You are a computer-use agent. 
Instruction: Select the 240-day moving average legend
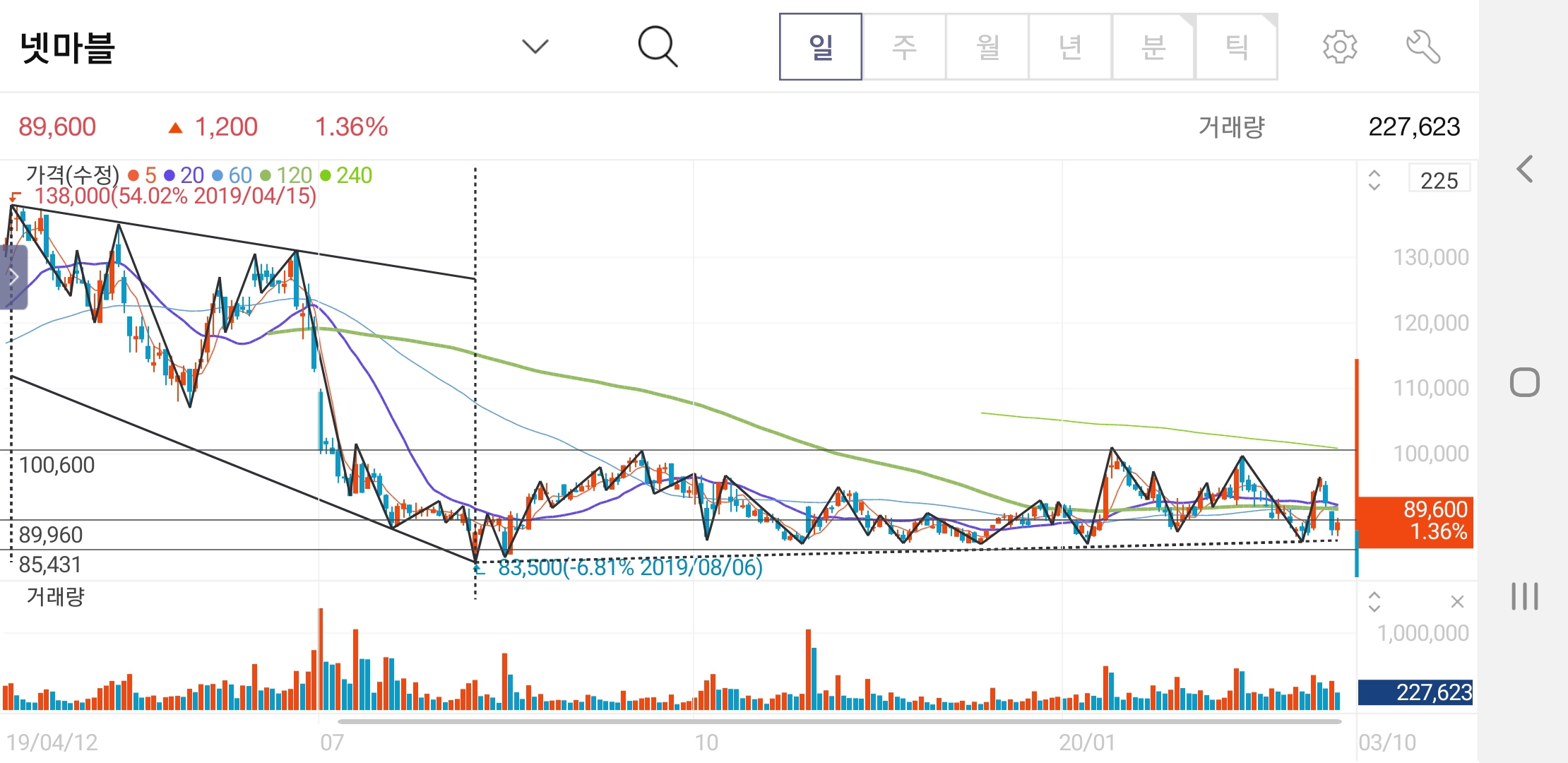(x=346, y=175)
